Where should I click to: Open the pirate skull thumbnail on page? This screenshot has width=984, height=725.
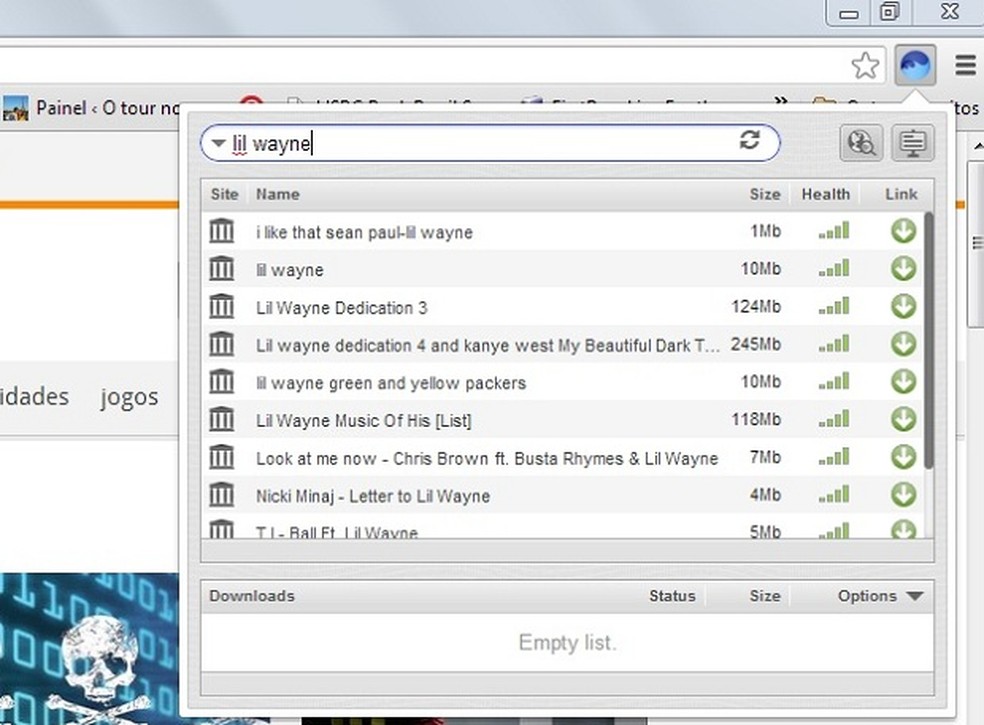click(x=90, y=648)
